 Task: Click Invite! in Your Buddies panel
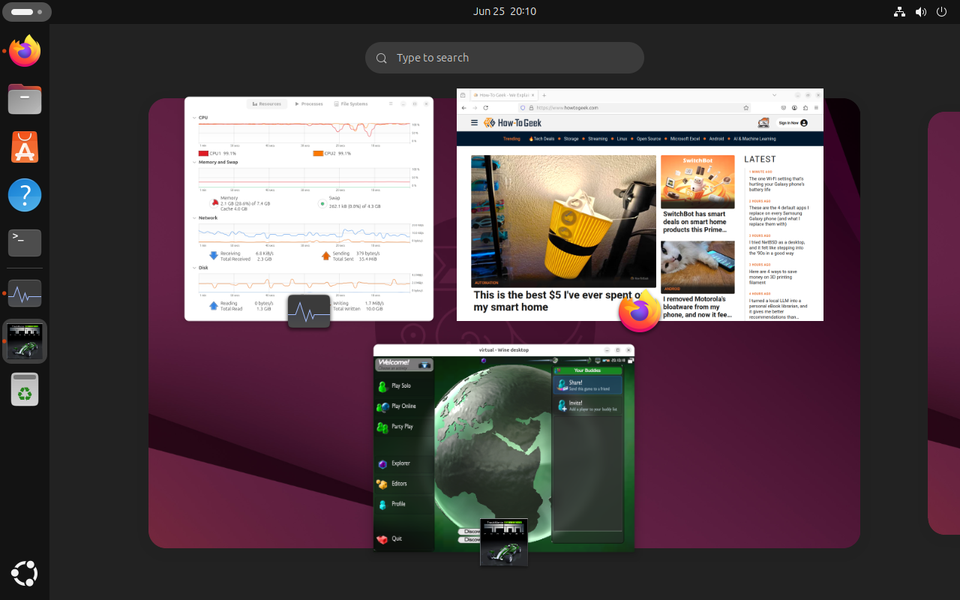pos(588,405)
